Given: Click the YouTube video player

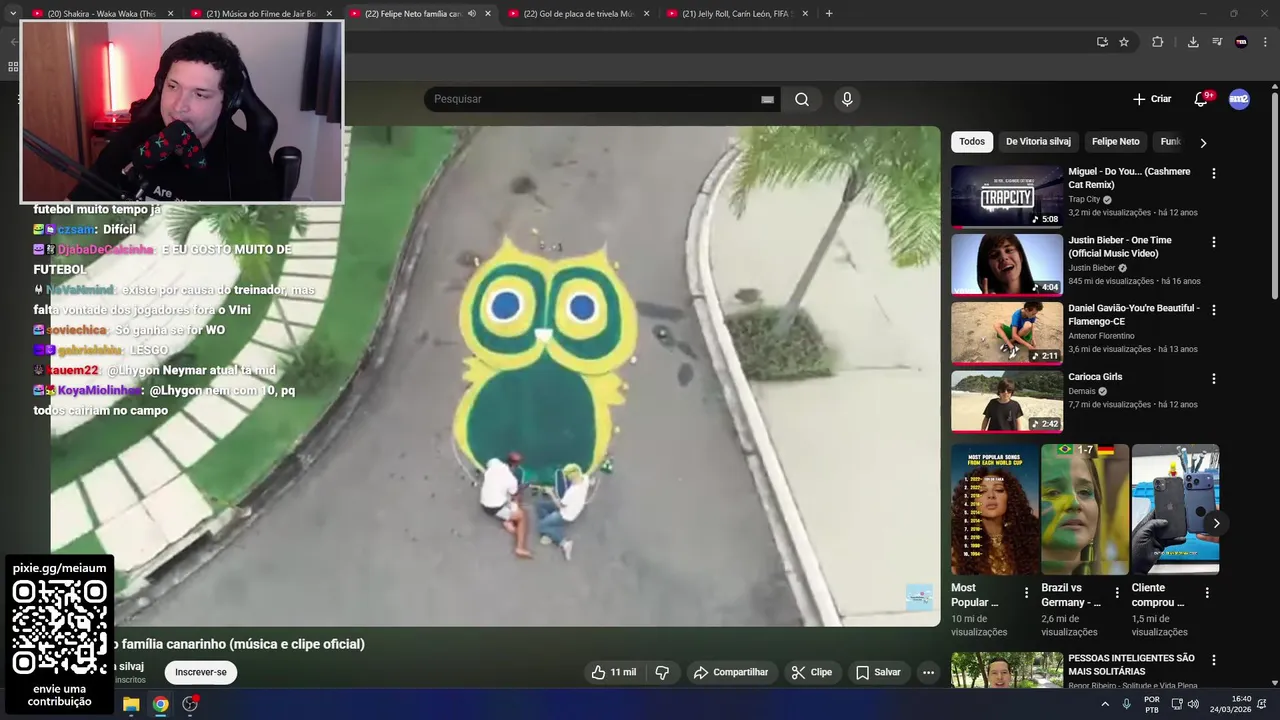Looking at the screenshot, I should pyautogui.click(x=496, y=376).
